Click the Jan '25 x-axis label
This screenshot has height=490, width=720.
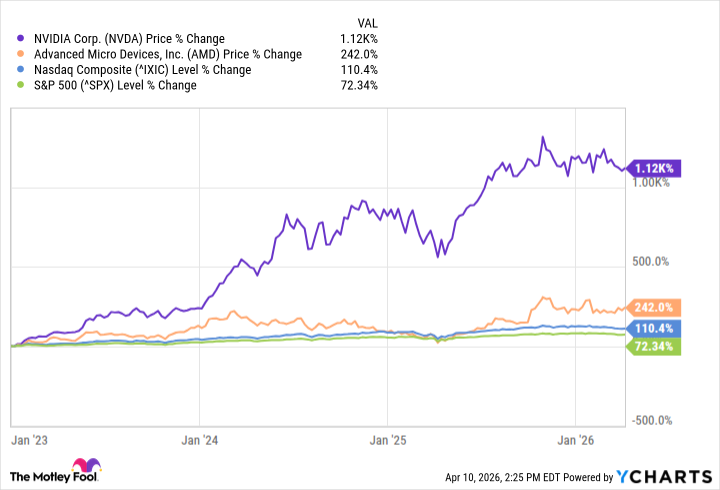388,440
